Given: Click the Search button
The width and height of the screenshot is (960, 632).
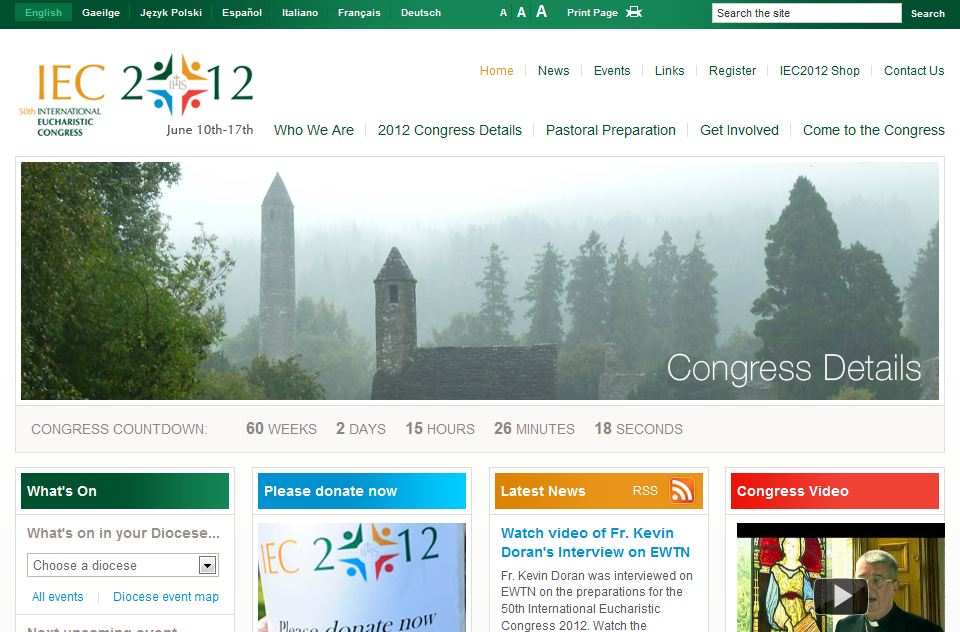Looking at the screenshot, I should tap(927, 13).
